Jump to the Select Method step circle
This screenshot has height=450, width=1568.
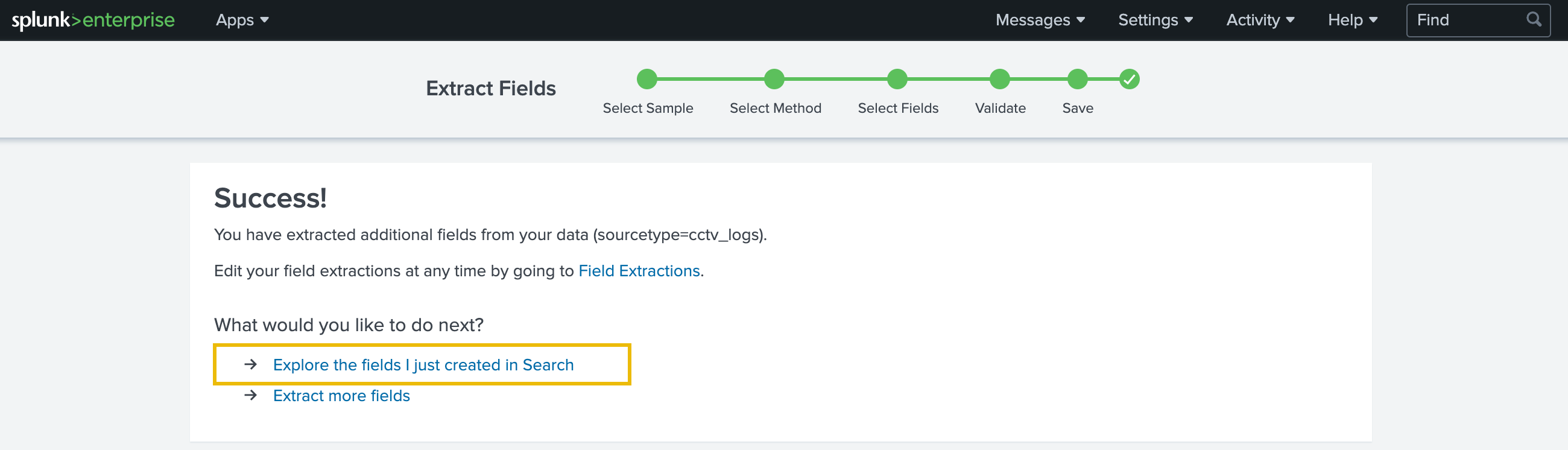[774, 79]
